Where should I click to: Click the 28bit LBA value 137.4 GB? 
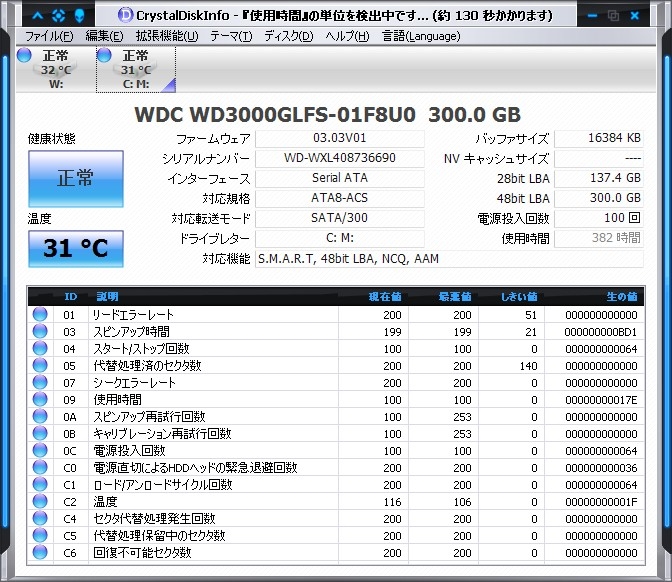(x=599, y=178)
